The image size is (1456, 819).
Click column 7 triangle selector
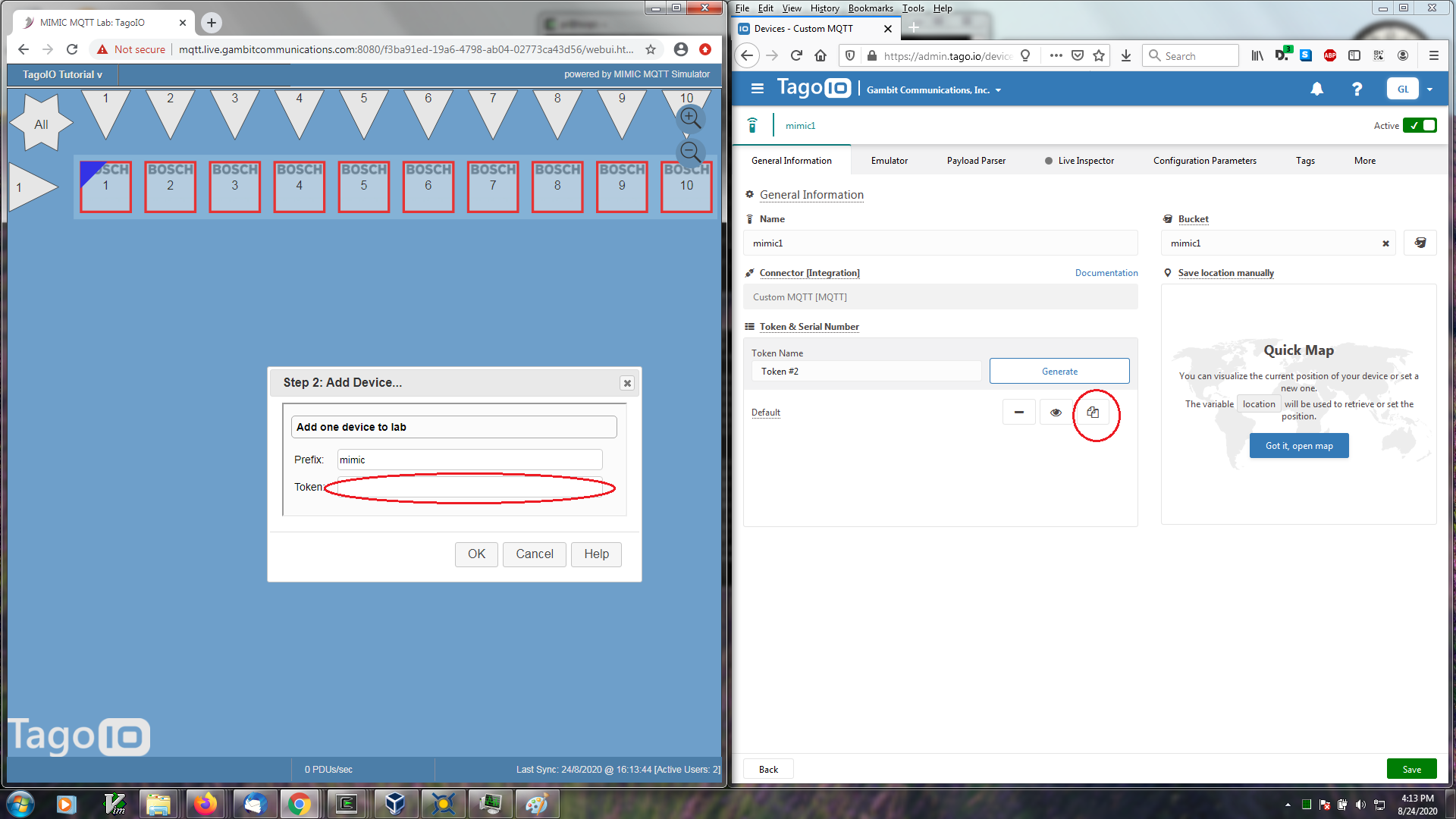tap(493, 112)
